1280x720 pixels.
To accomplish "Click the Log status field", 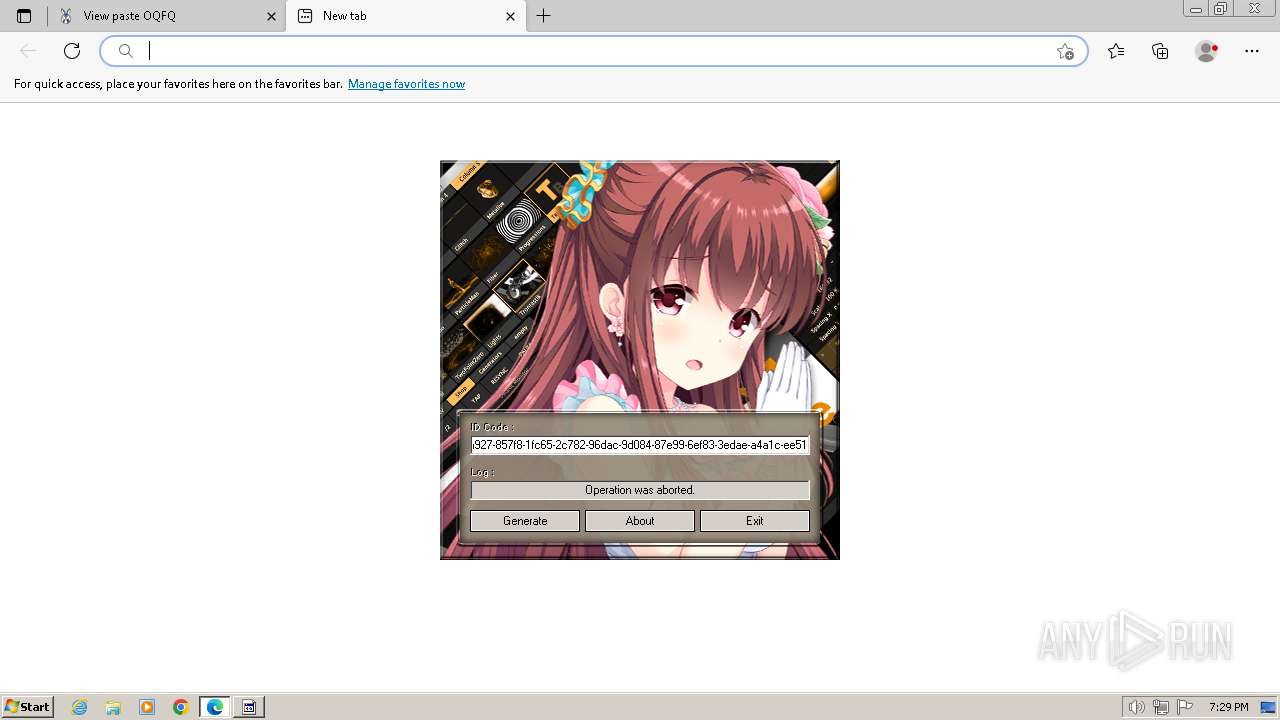I will [x=640, y=490].
